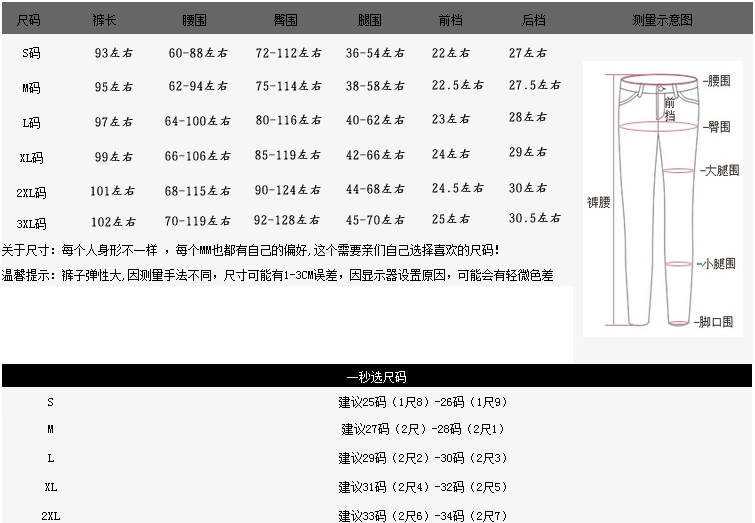
Task: Click 建议27码（2尺）-28码 recommendation
Action: (x=423, y=429)
